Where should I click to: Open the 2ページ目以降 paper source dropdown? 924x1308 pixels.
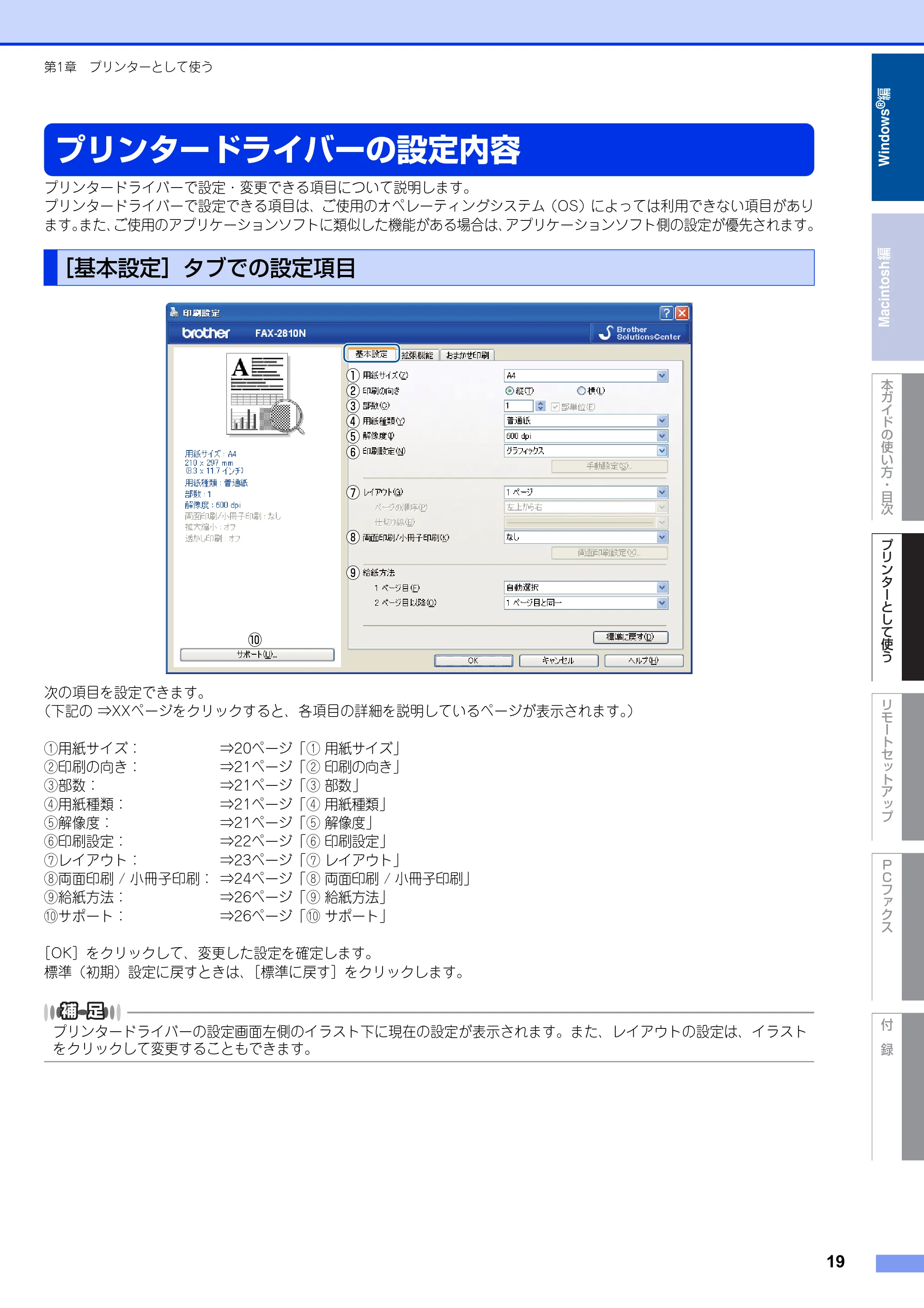coord(586,603)
